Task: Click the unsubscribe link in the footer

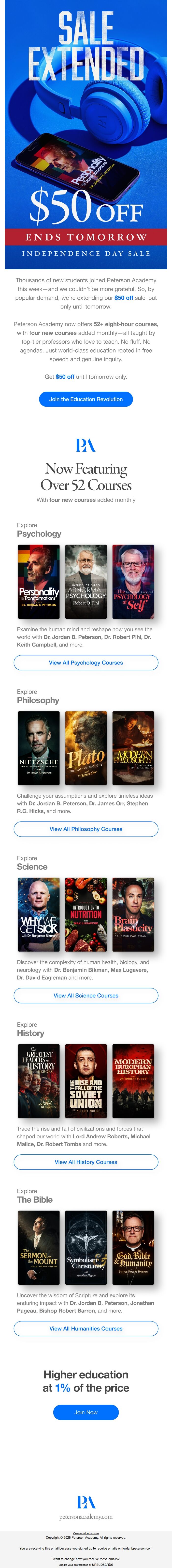Action: [102, 1564]
